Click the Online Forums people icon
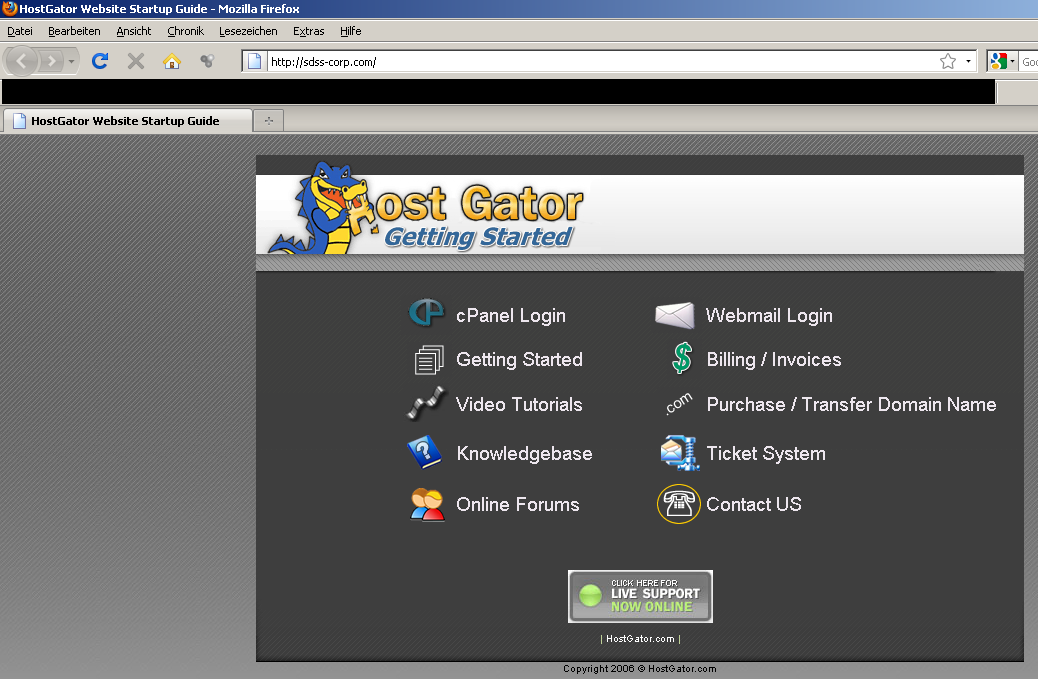 (428, 504)
